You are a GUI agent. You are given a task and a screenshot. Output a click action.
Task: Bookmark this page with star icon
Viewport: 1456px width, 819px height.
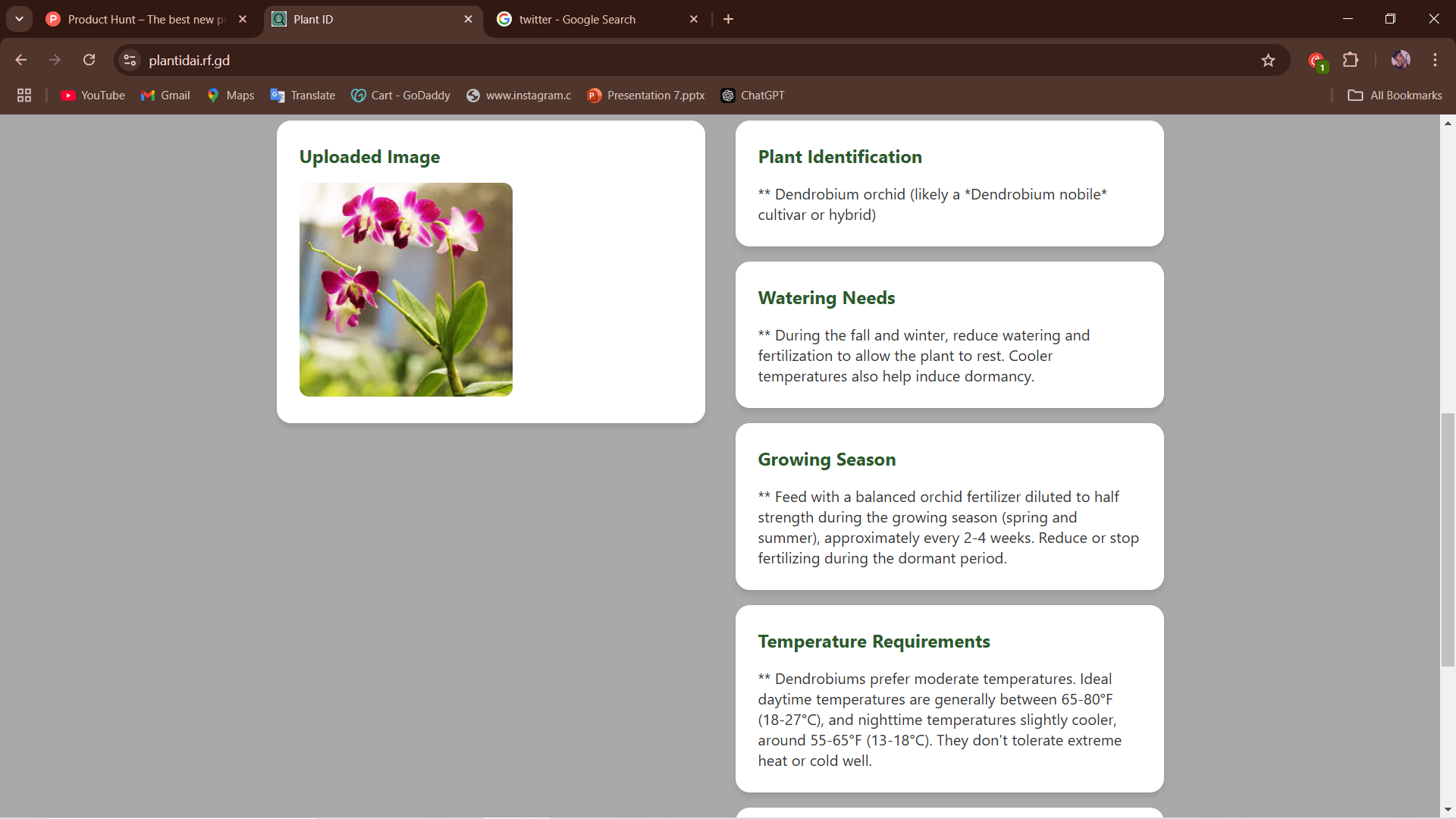pyautogui.click(x=1268, y=60)
